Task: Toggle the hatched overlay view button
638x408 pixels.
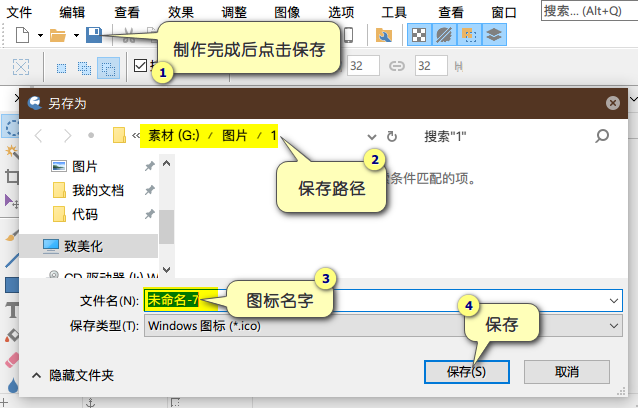Action: pos(445,35)
